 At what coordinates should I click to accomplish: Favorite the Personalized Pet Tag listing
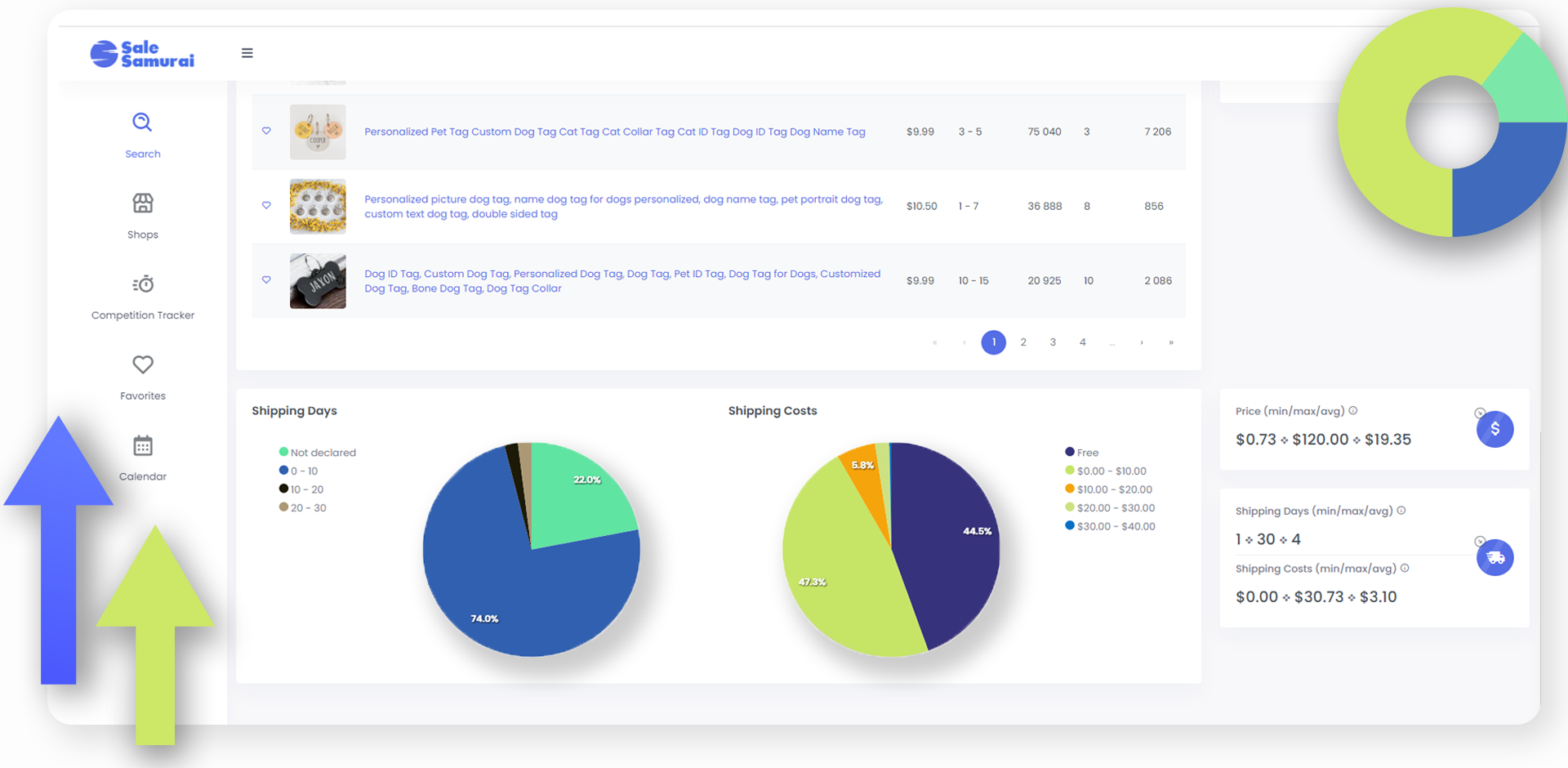pyautogui.click(x=266, y=131)
